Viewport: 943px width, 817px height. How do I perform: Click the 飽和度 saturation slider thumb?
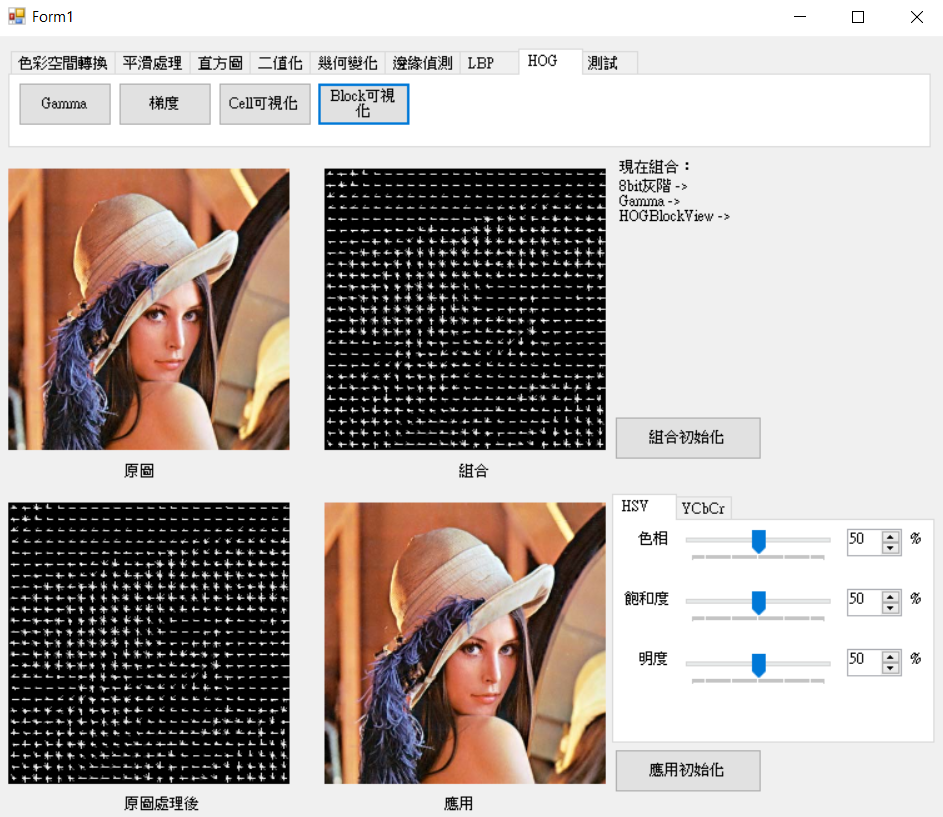(759, 602)
